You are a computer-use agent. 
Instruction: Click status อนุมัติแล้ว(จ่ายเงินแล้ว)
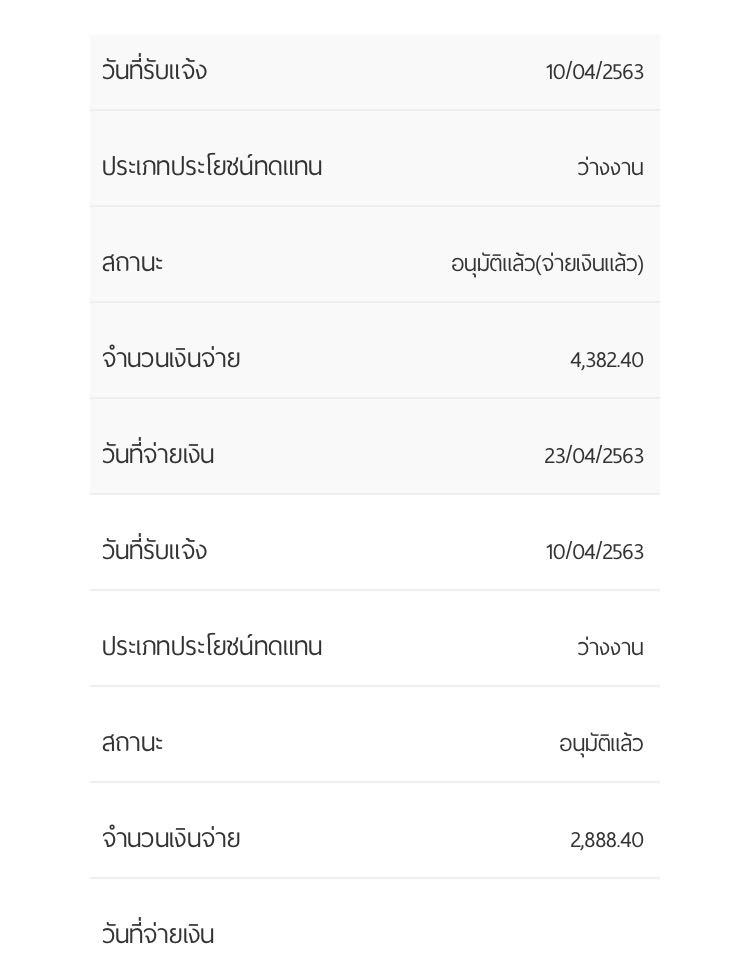(547, 263)
